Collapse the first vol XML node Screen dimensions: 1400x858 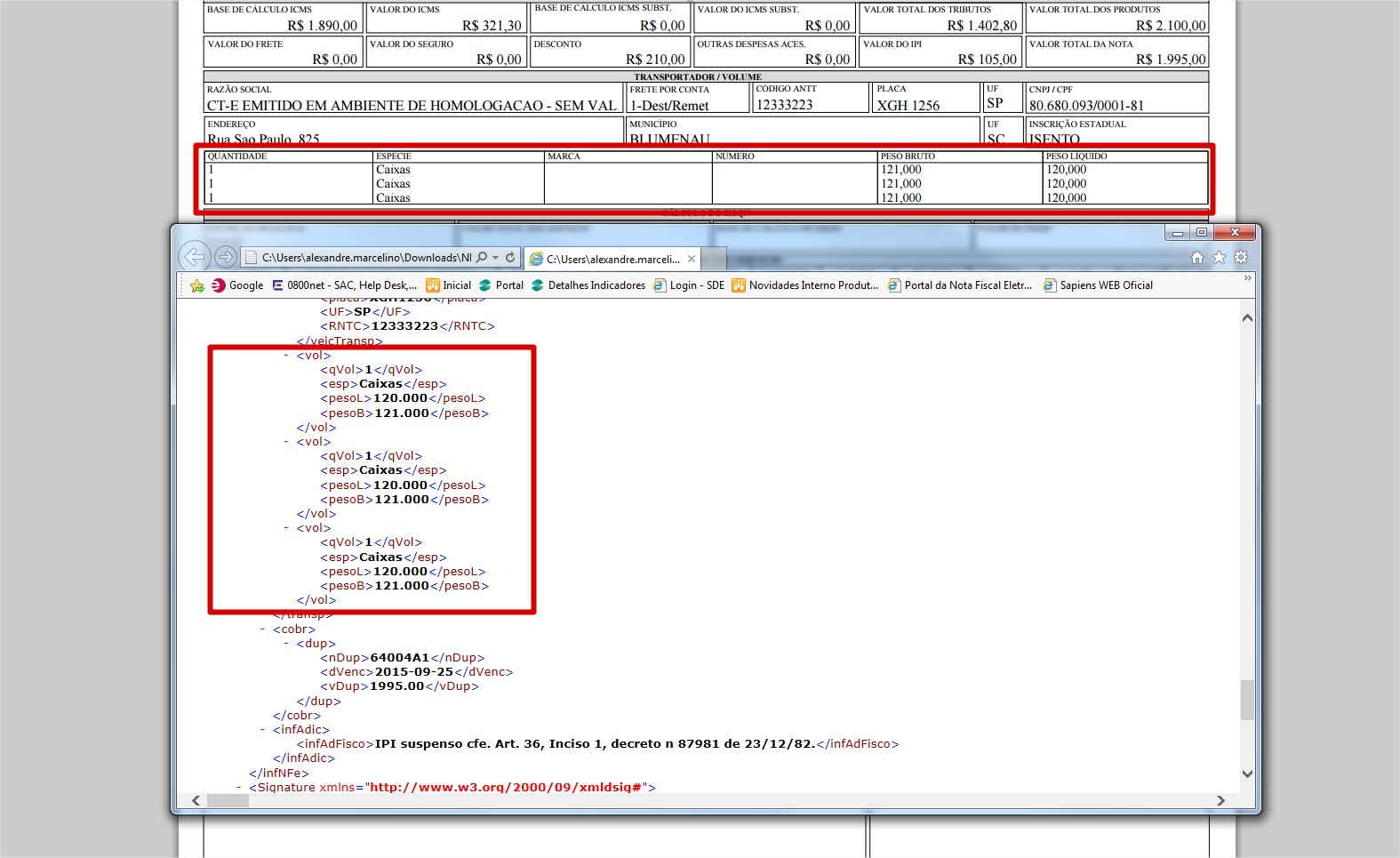(x=286, y=356)
